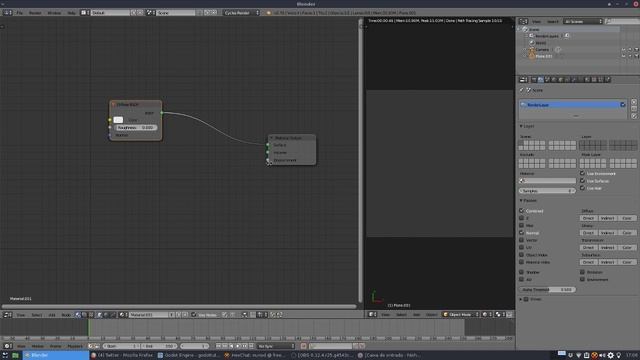The height and width of the screenshot is (360, 640).
Task: Open the Help menu
Action: pyautogui.click(x=71, y=13)
